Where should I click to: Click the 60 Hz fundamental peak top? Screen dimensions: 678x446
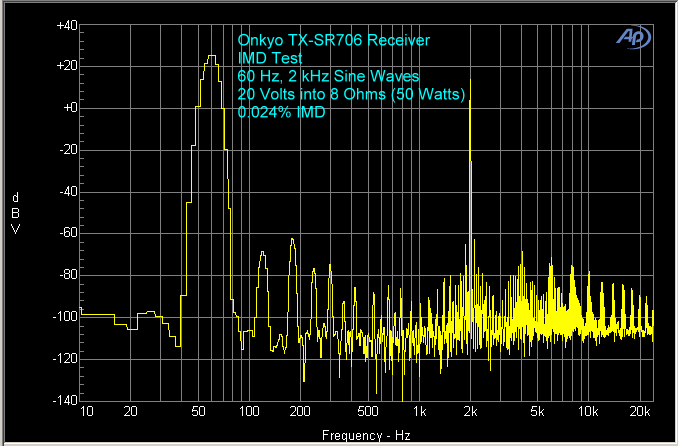click(x=211, y=56)
